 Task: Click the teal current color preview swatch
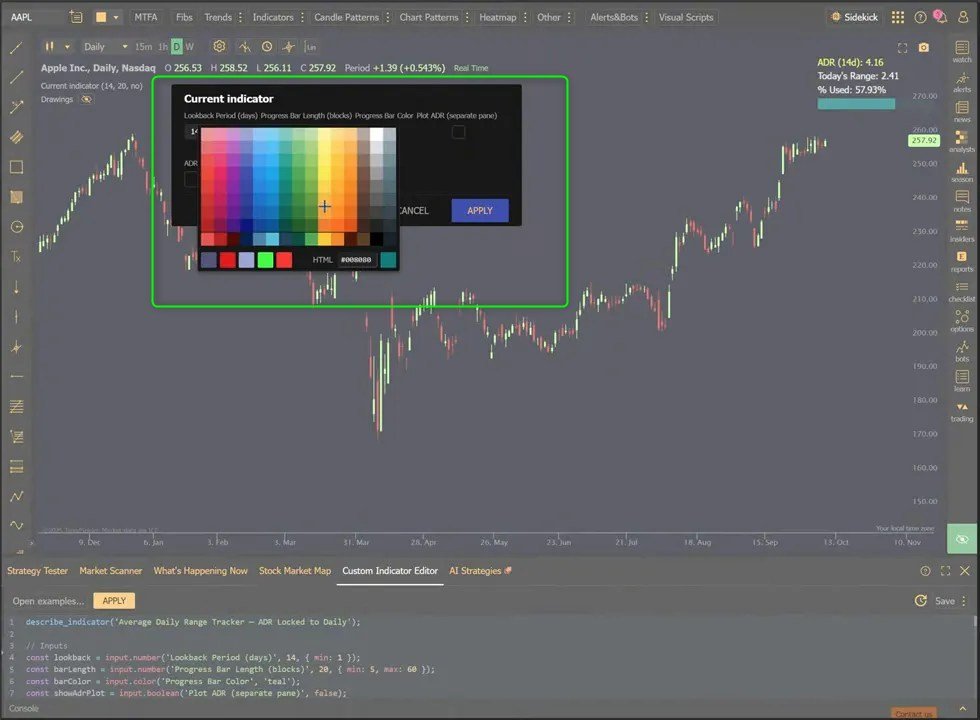pyautogui.click(x=388, y=259)
